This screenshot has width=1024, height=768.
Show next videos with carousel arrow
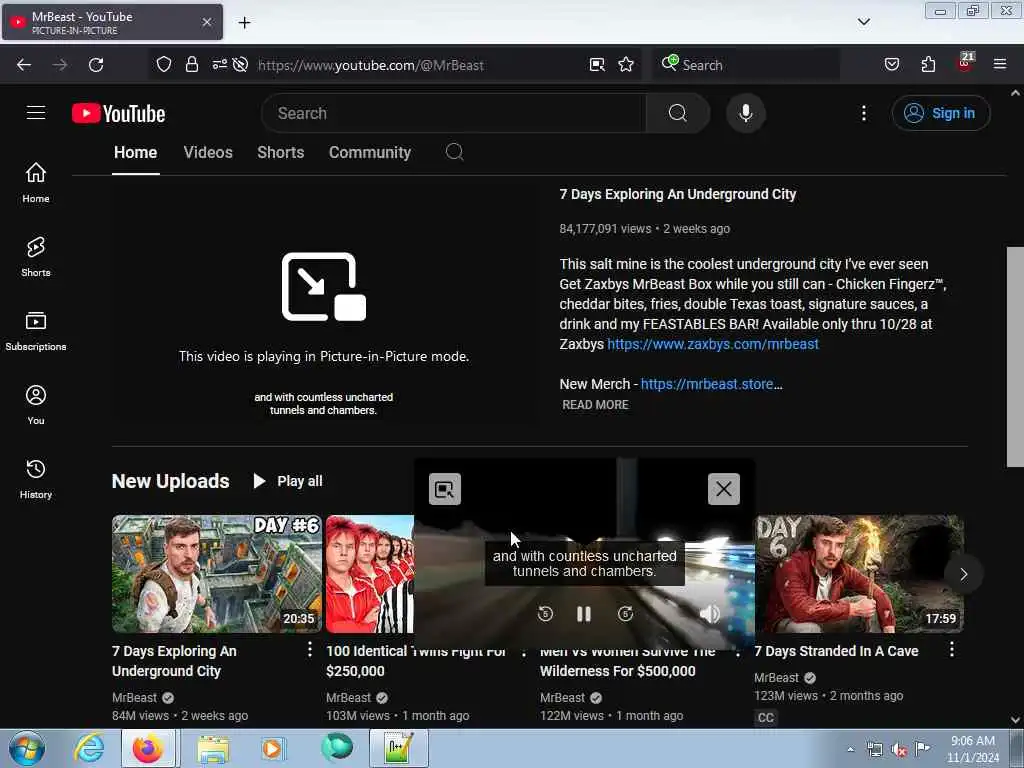[963, 574]
